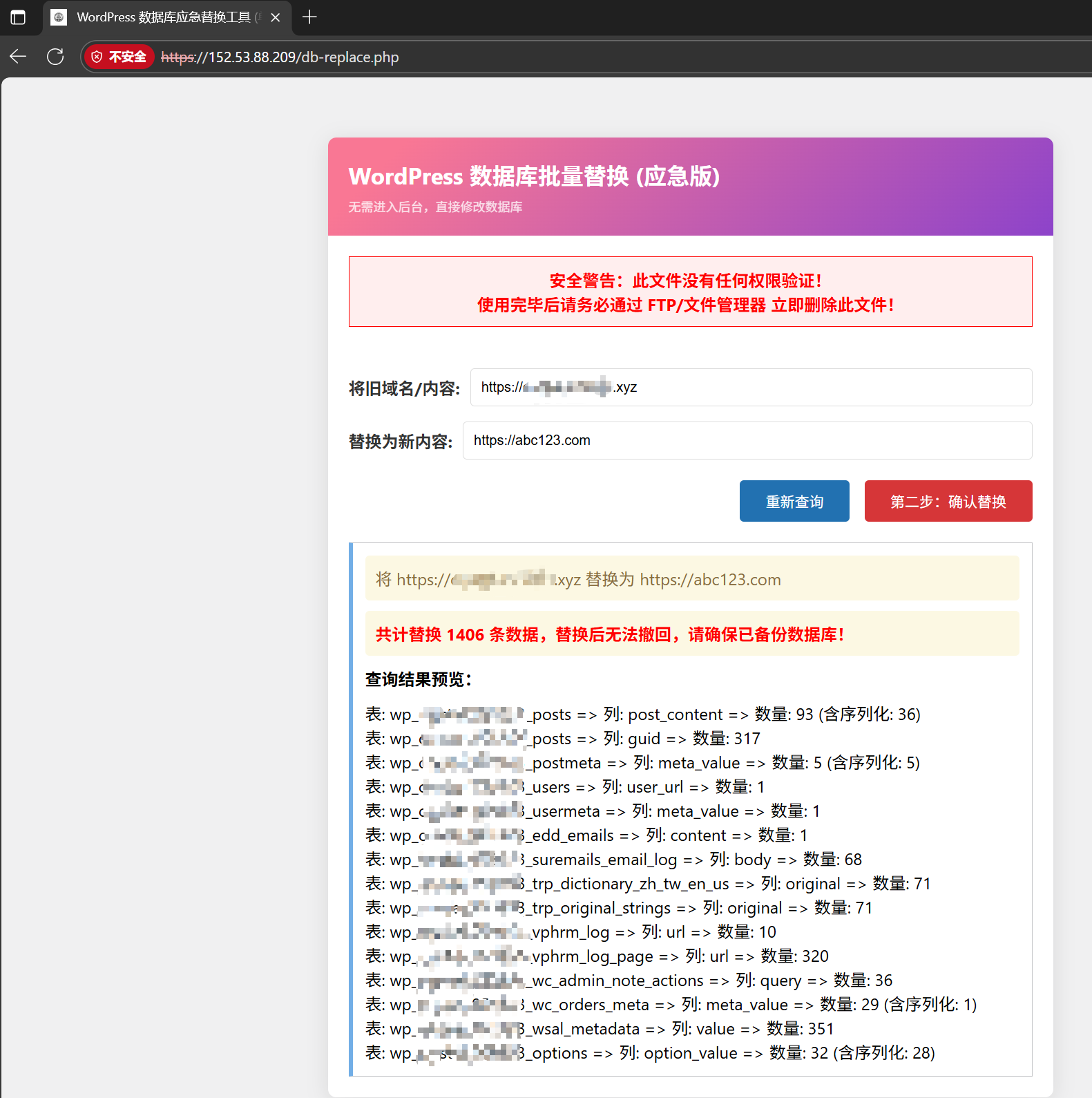Select the wsal_metadata 数量: 351 row
The height and width of the screenshot is (1098, 1092).
600,1029
